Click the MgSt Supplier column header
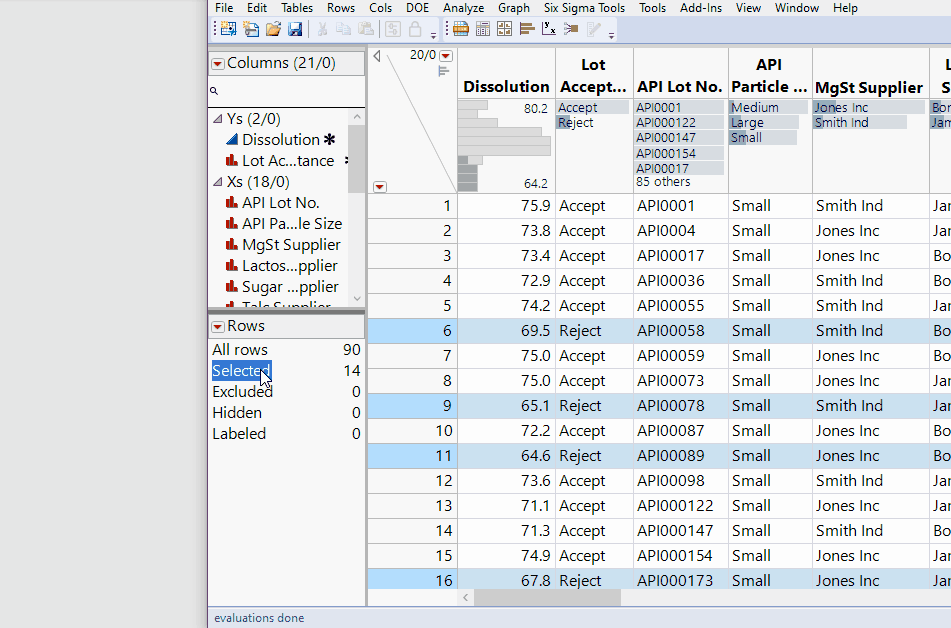The image size is (951, 628). coord(869,87)
